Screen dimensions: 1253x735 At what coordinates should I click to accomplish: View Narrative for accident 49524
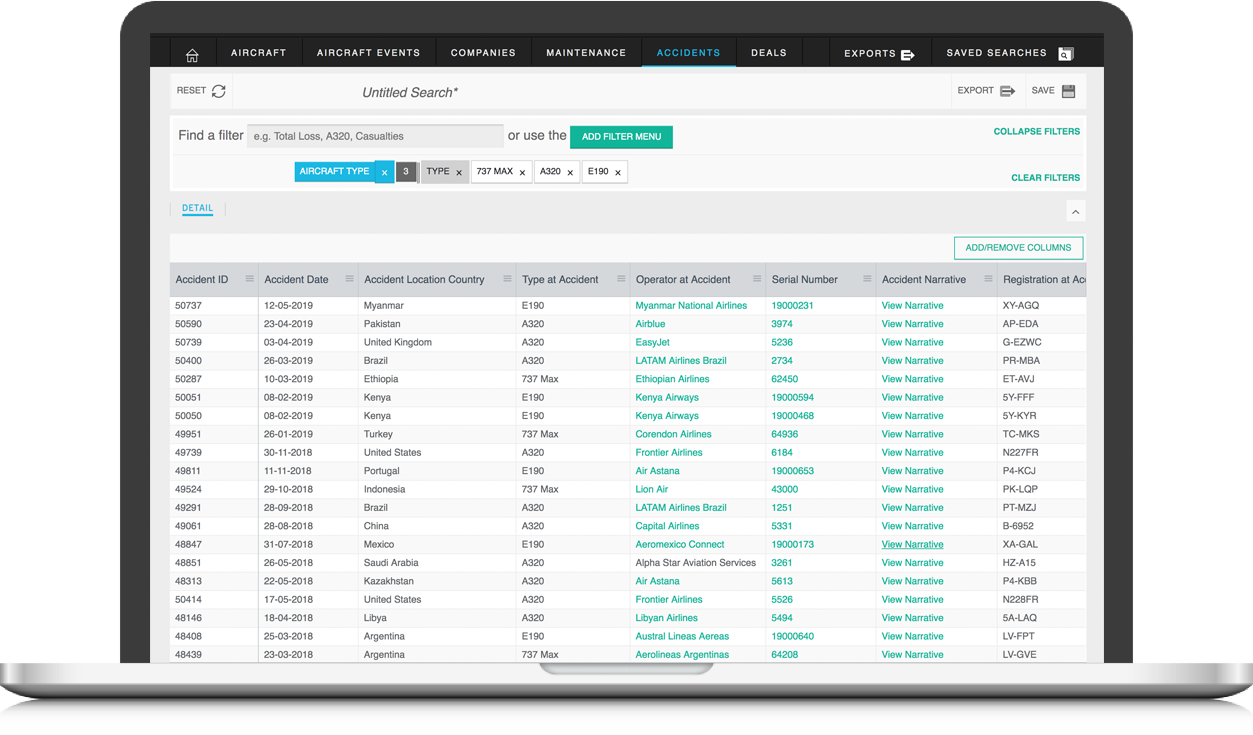click(x=912, y=489)
